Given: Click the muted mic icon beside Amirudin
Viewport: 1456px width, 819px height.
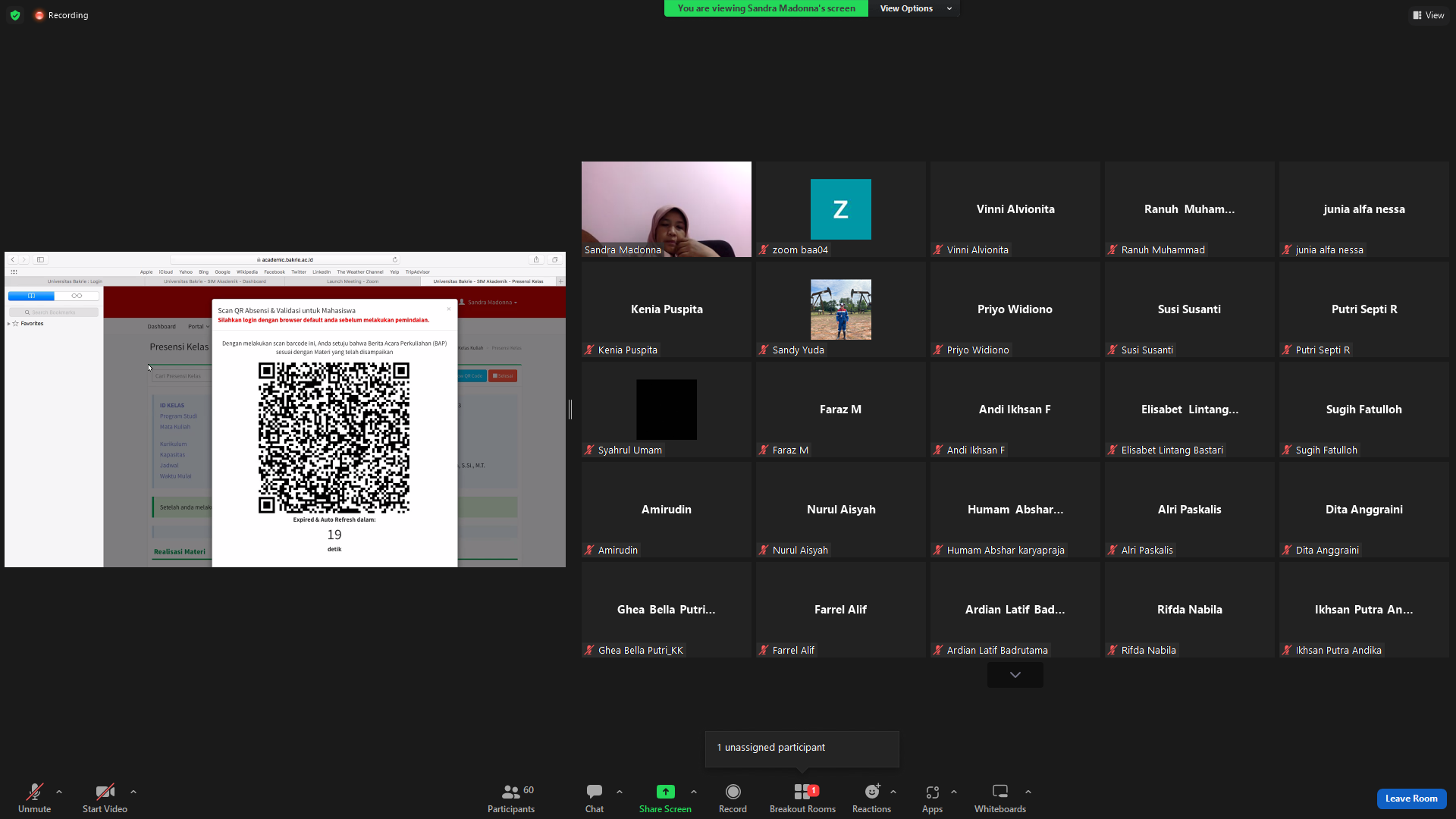Looking at the screenshot, I should pos(589,550).
